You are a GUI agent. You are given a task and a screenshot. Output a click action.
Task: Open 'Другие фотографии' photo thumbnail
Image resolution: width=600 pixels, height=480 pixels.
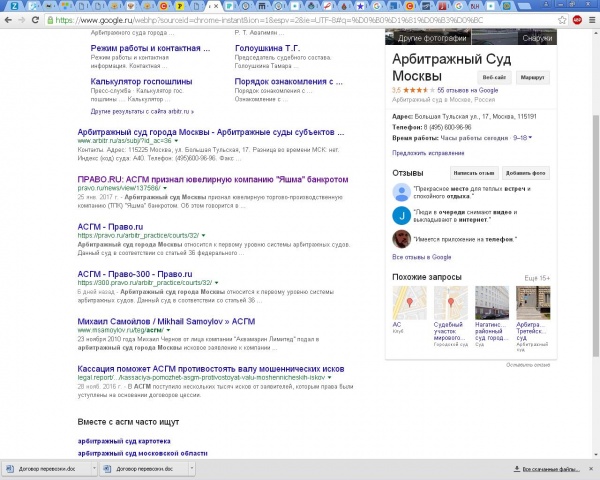(428, 37)
